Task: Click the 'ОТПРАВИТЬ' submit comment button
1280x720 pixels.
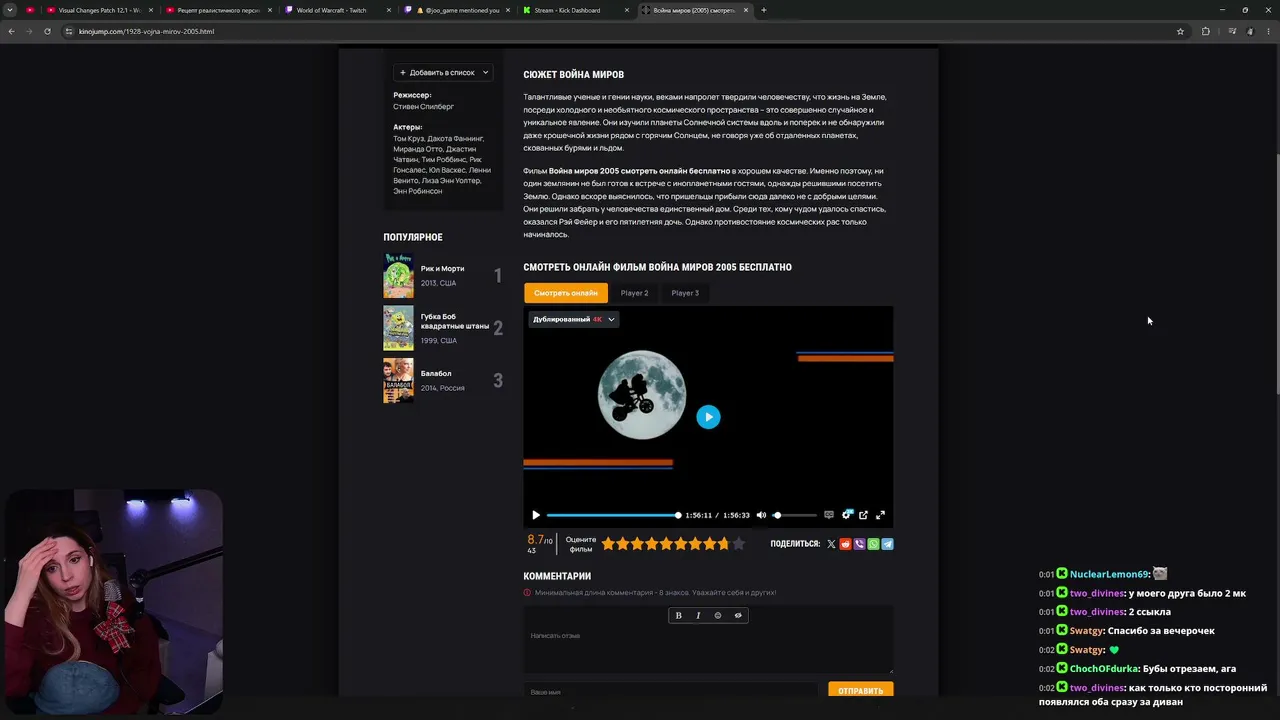Action: pyautogui.click(x=861, y=690)
